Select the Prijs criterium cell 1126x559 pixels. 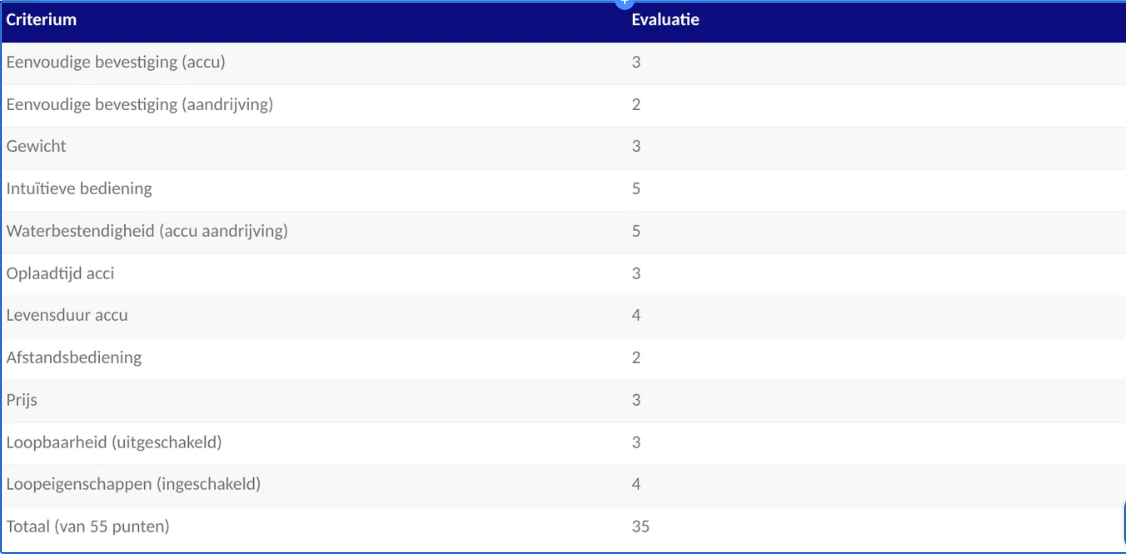coord(22,400)
